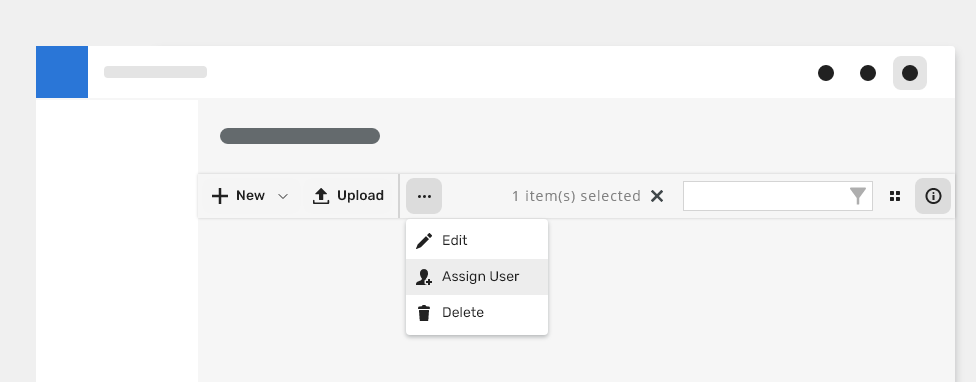The image size is (976, 382).
Task: Click the middle black circle in the header
Action: coord(868,73)
